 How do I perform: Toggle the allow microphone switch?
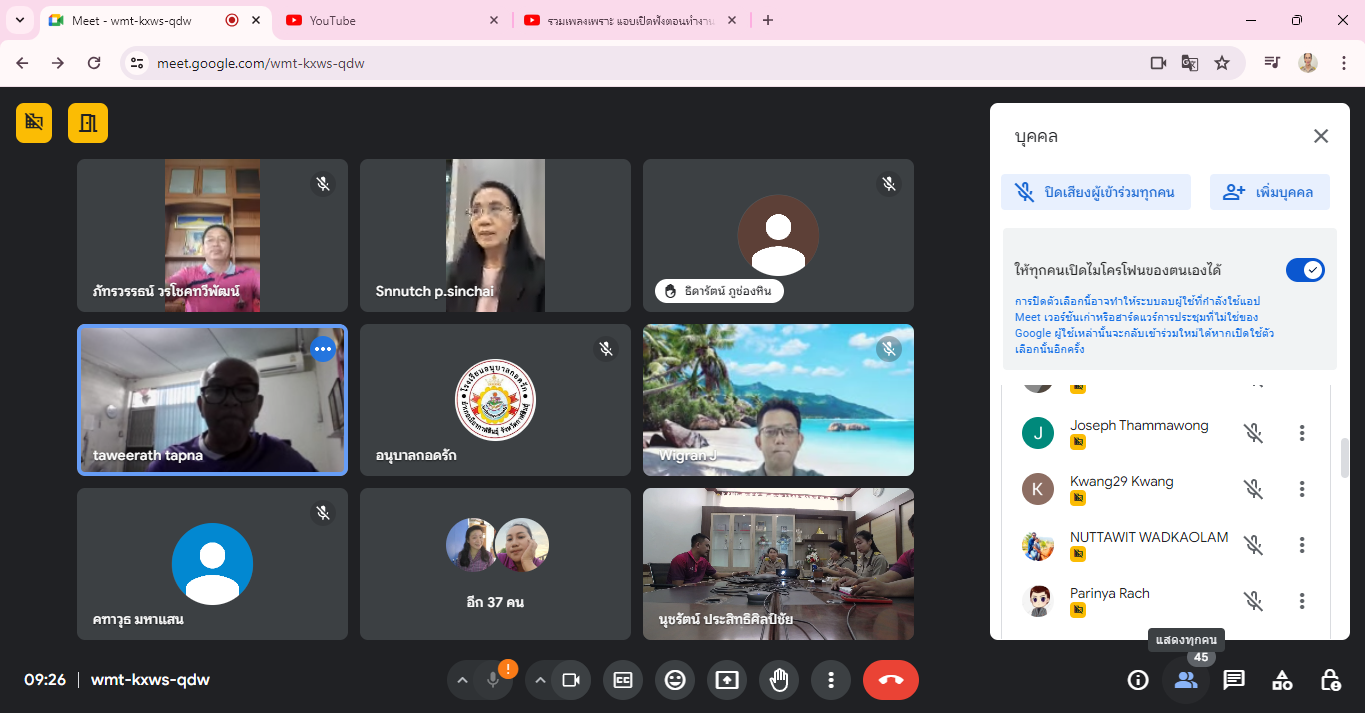[x=1305, y=270]
